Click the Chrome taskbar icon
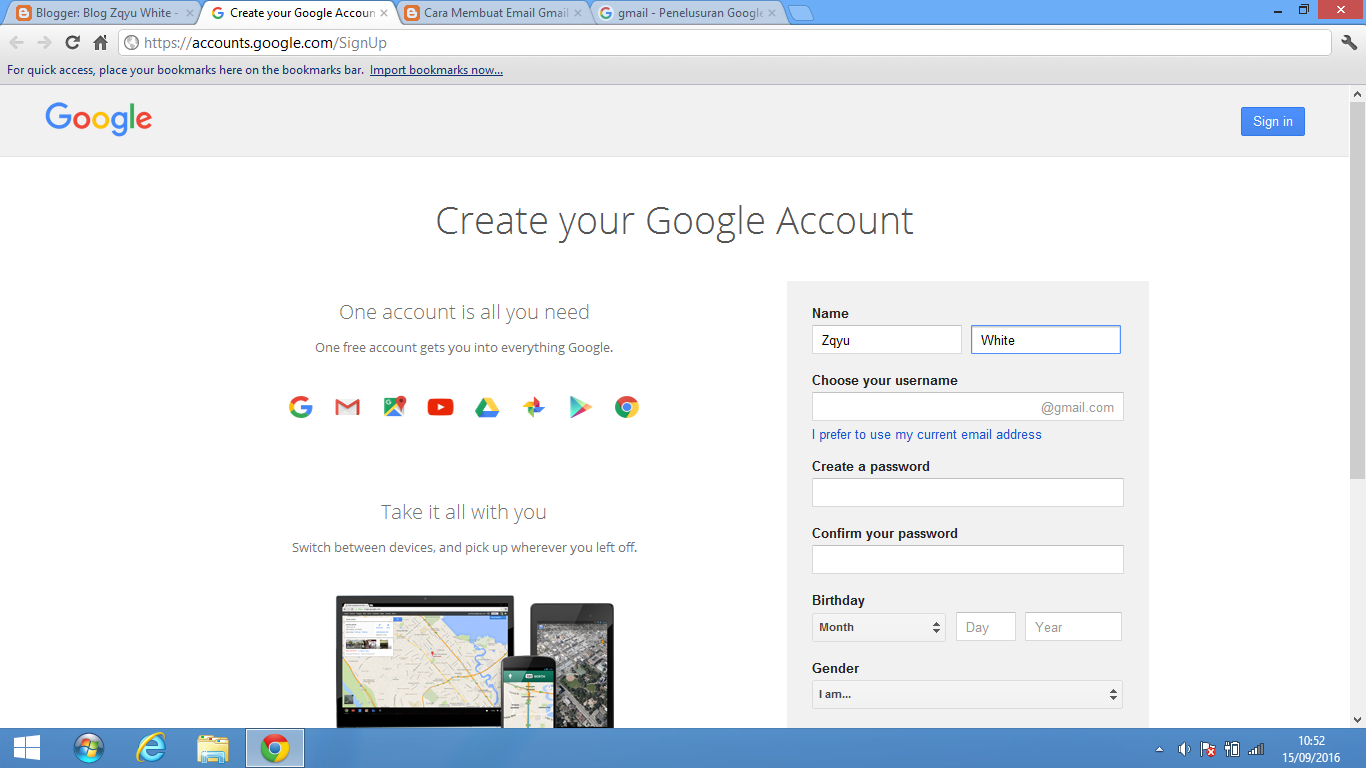 pyautogui.click(x=275, y=748)
